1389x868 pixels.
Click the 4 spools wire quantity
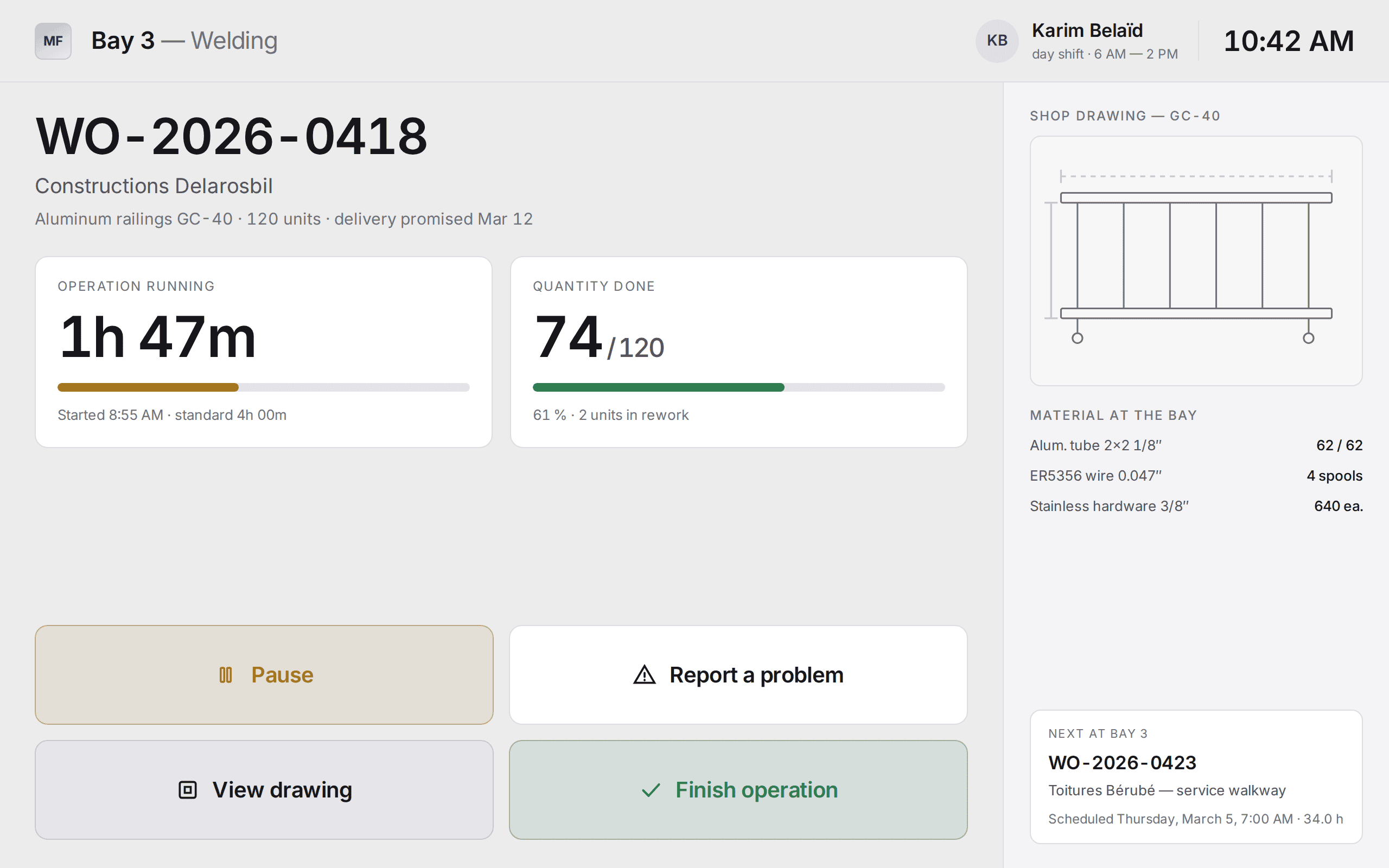(x=1335, y=476)
